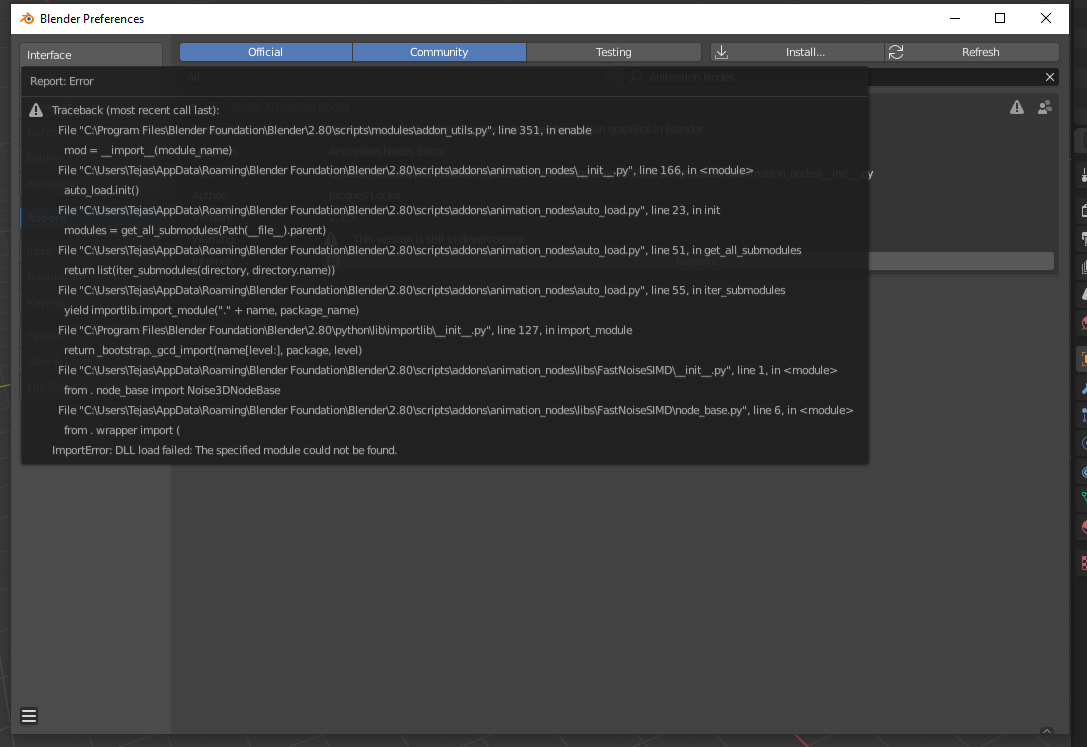Click the Refresh button
The height and width of the screenshot is (747, 1087).
click(x=981, y=51)
